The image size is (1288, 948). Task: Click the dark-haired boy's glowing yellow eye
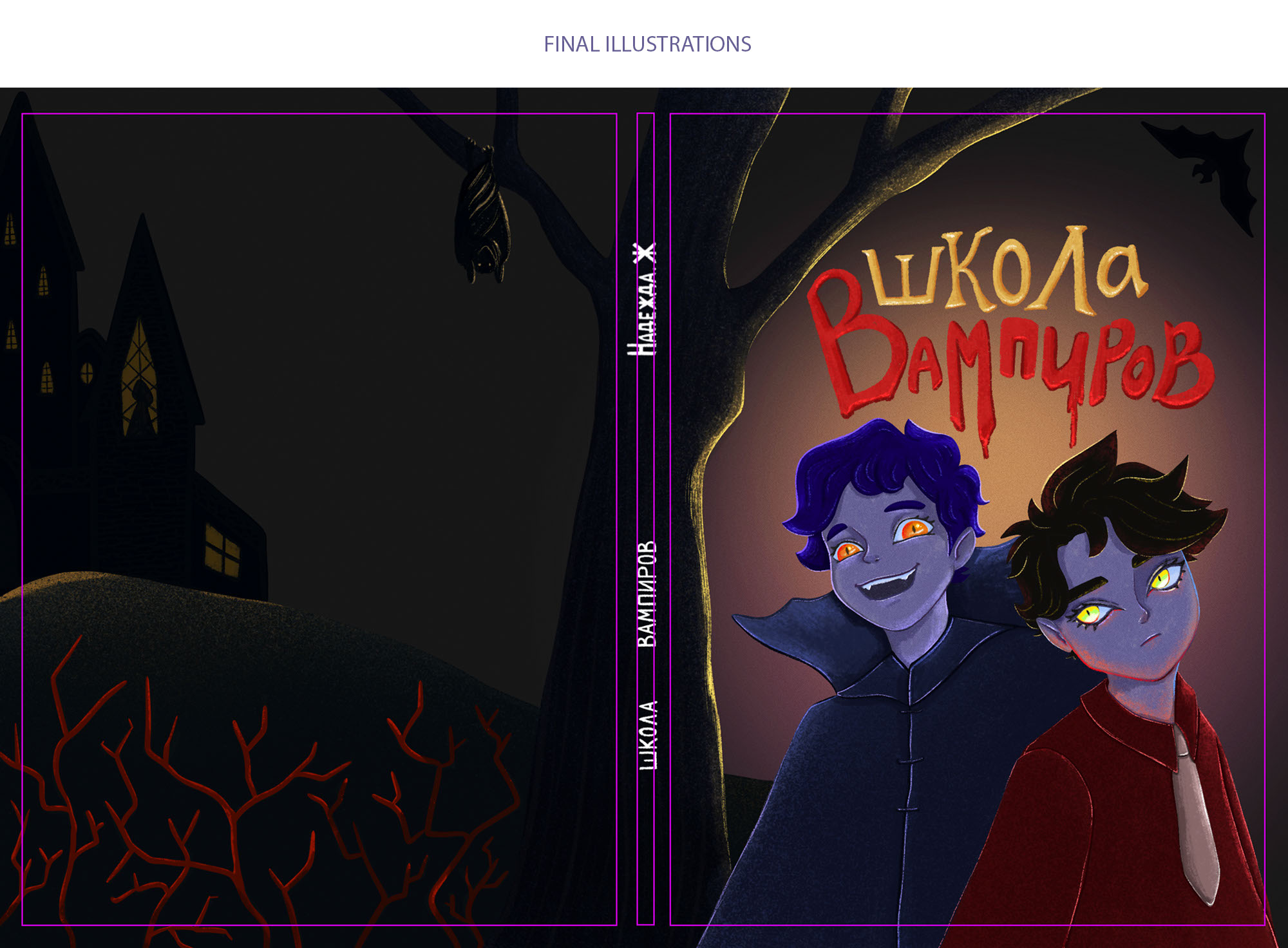[x=1090, y=615]
